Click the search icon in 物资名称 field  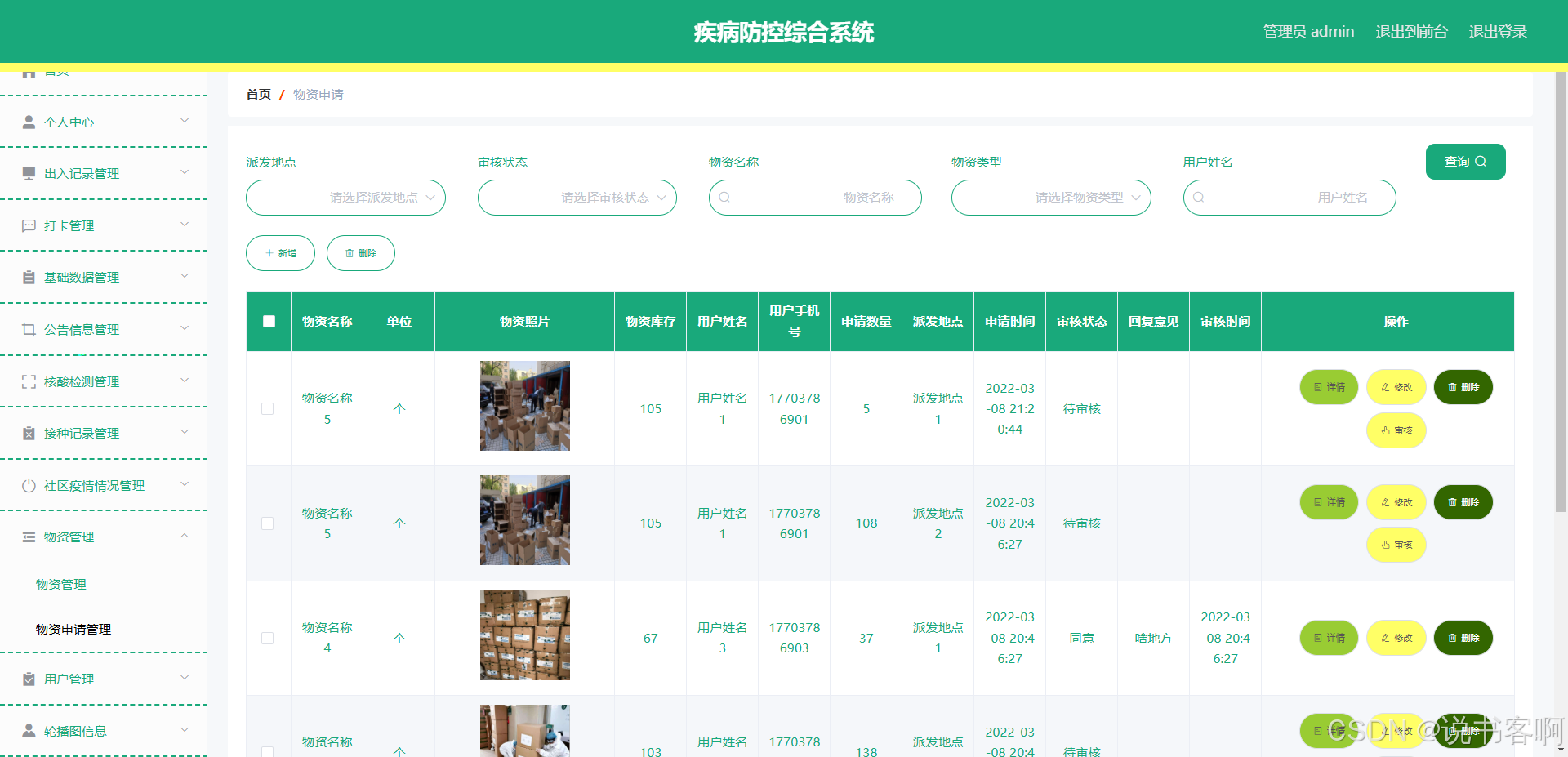point(724,197)
